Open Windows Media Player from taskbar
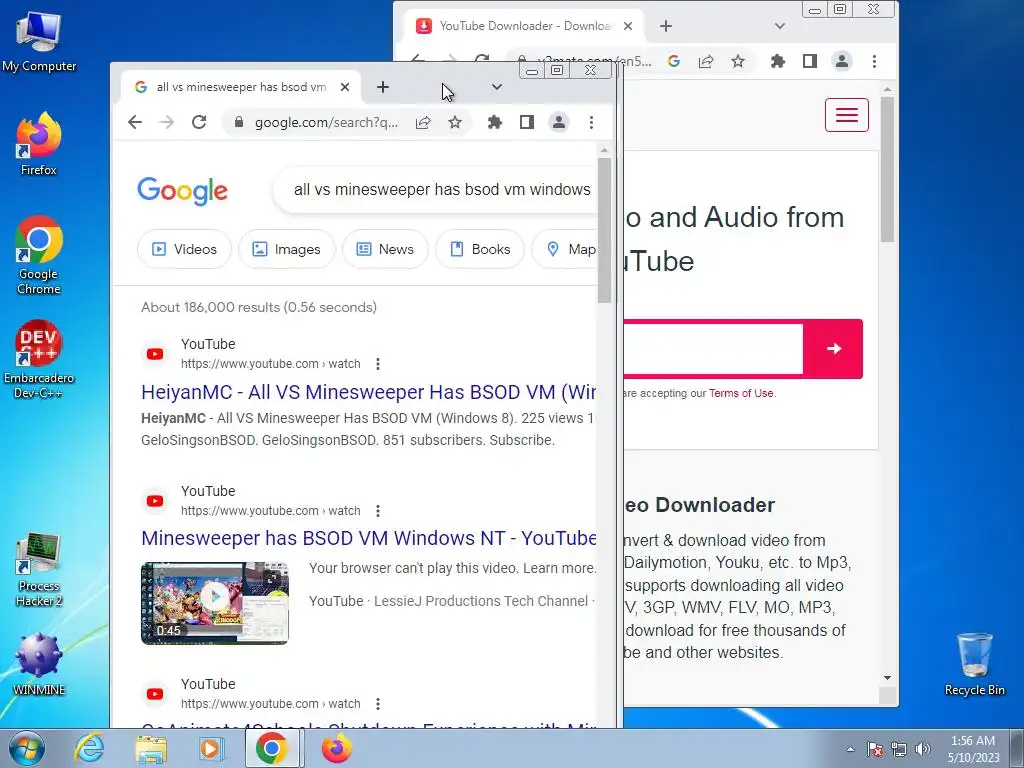 point(212,748)
